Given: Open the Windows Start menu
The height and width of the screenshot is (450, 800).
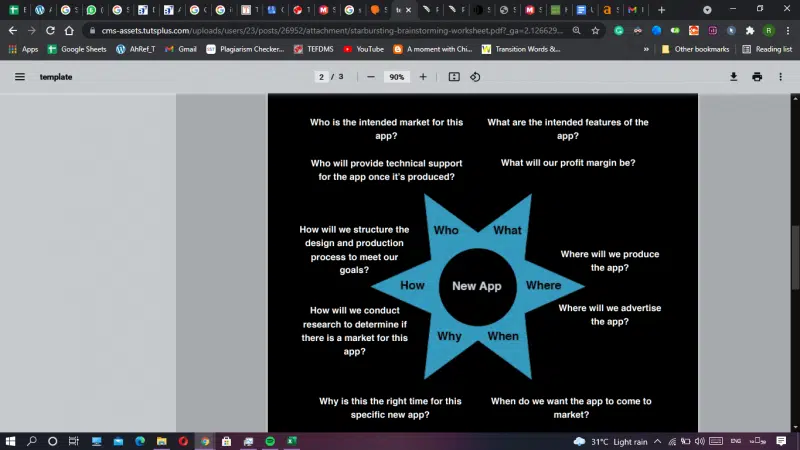Looking at the screenshot, I should (11, 441).
